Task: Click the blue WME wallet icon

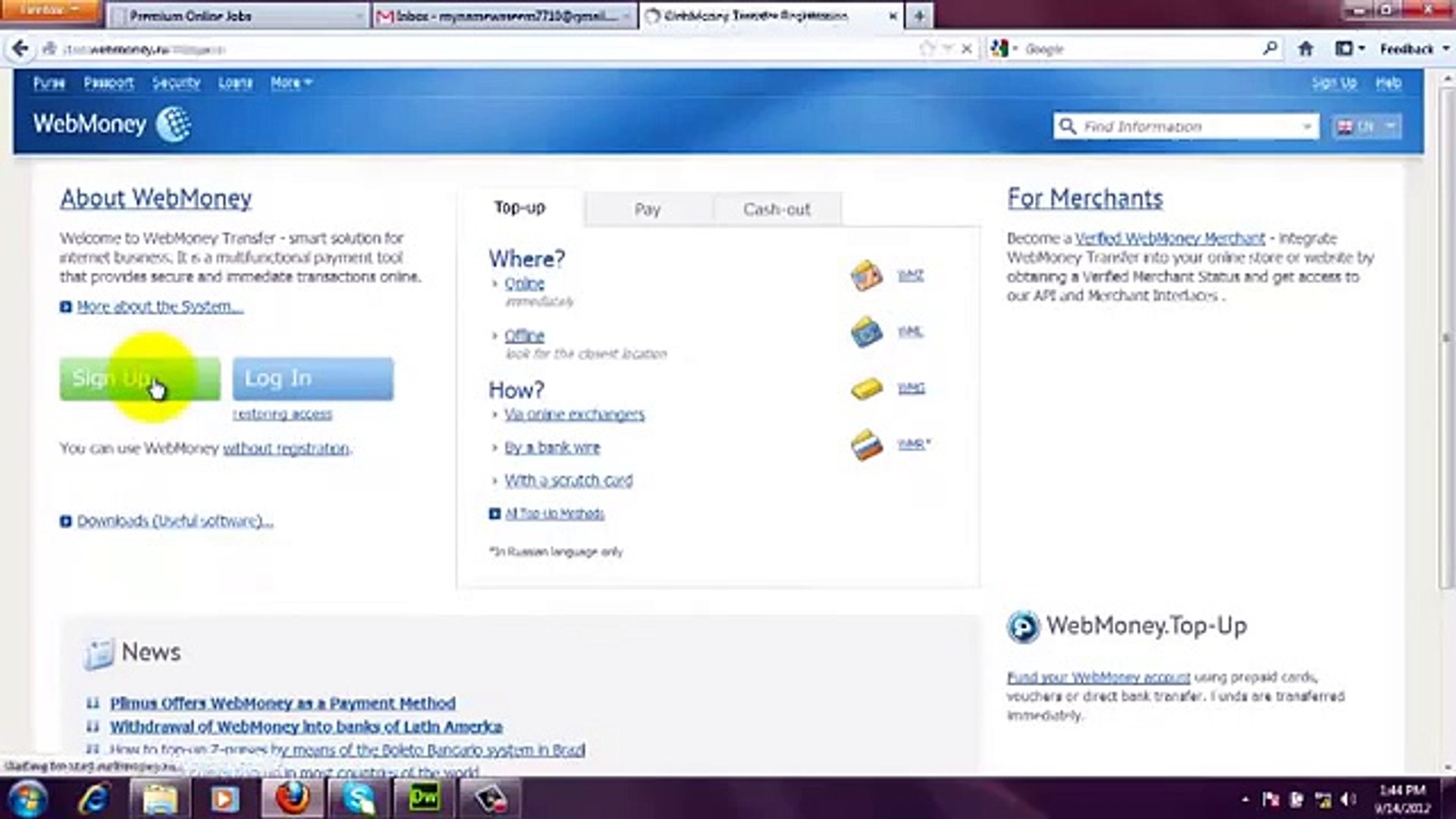Action: 867,331
